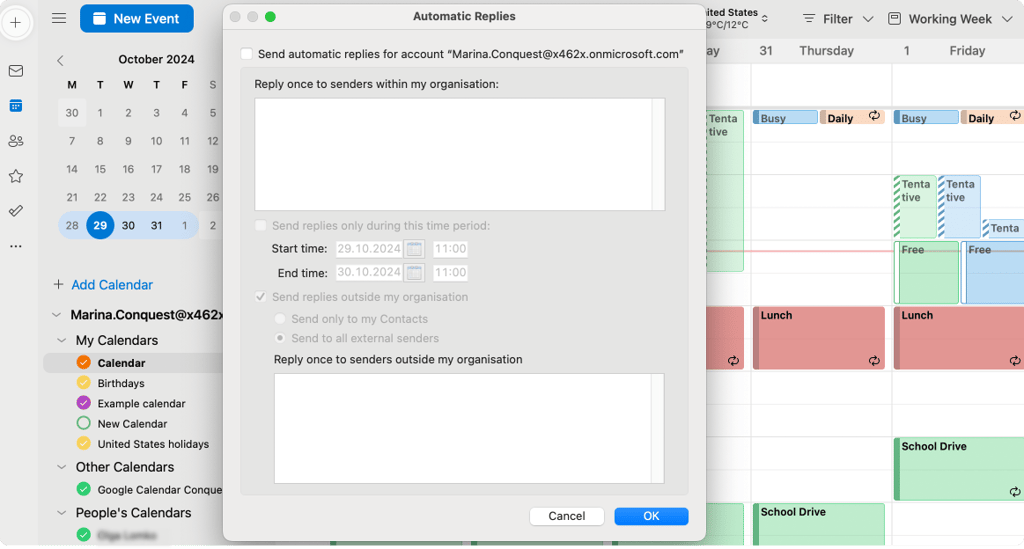Select Send to all external senders radio

pos(280,338)
